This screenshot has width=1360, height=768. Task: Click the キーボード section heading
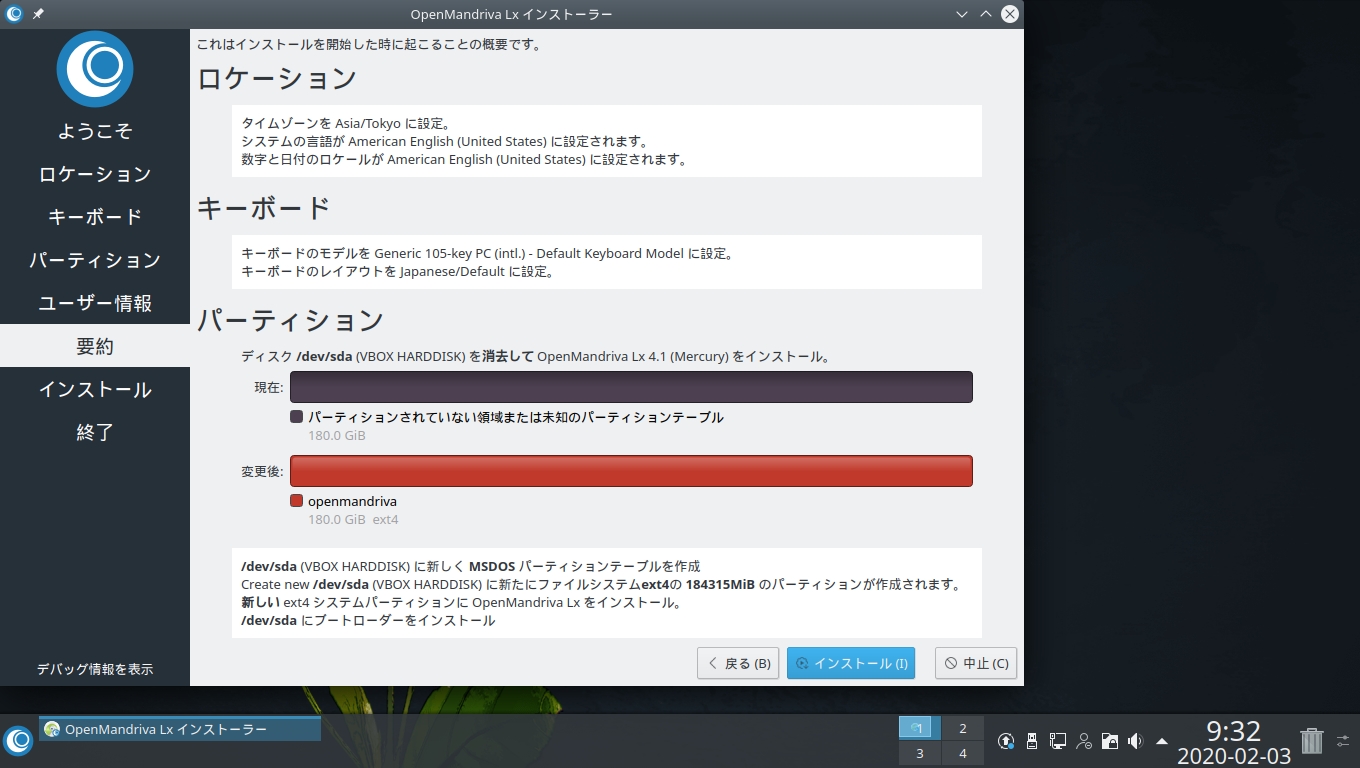coord(264,207)
